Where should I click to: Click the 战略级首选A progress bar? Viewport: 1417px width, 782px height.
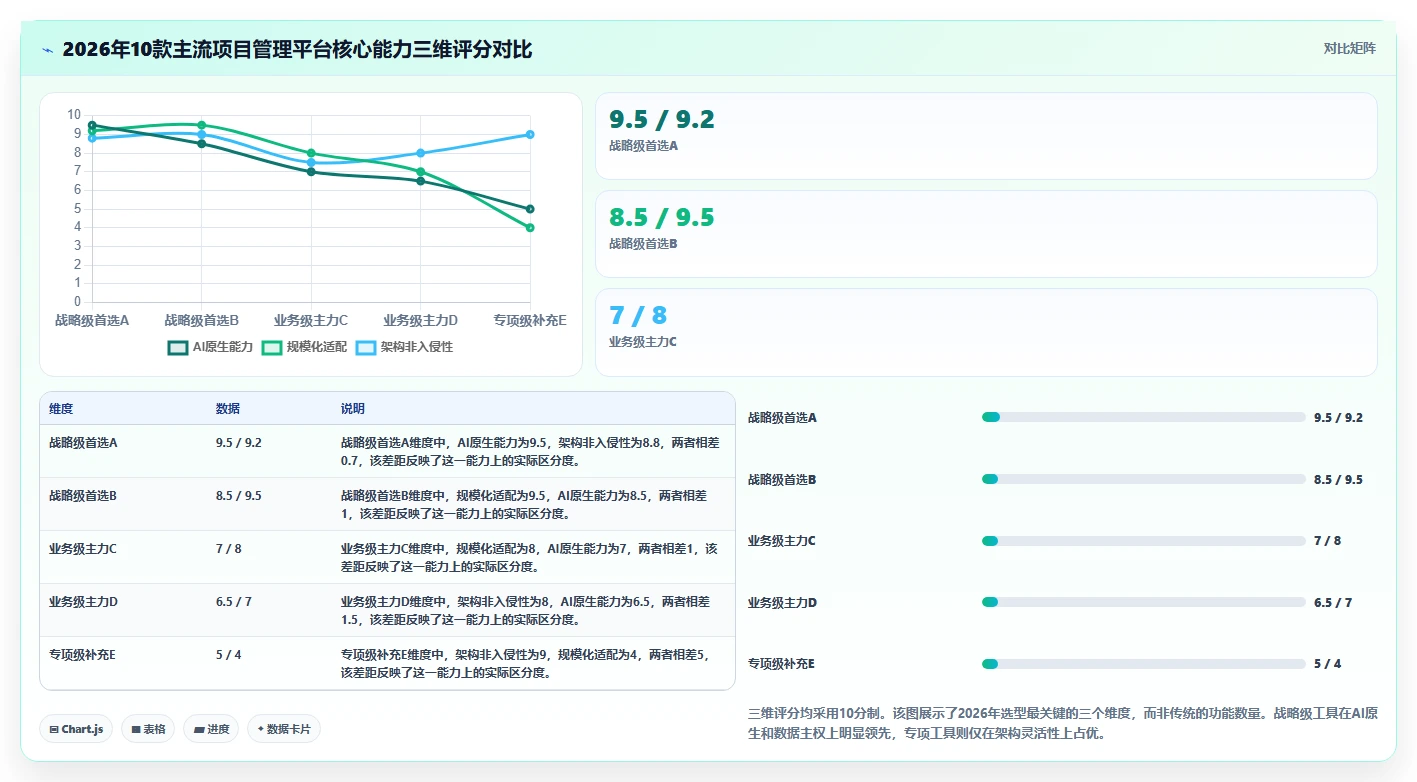pos(1144,417)
